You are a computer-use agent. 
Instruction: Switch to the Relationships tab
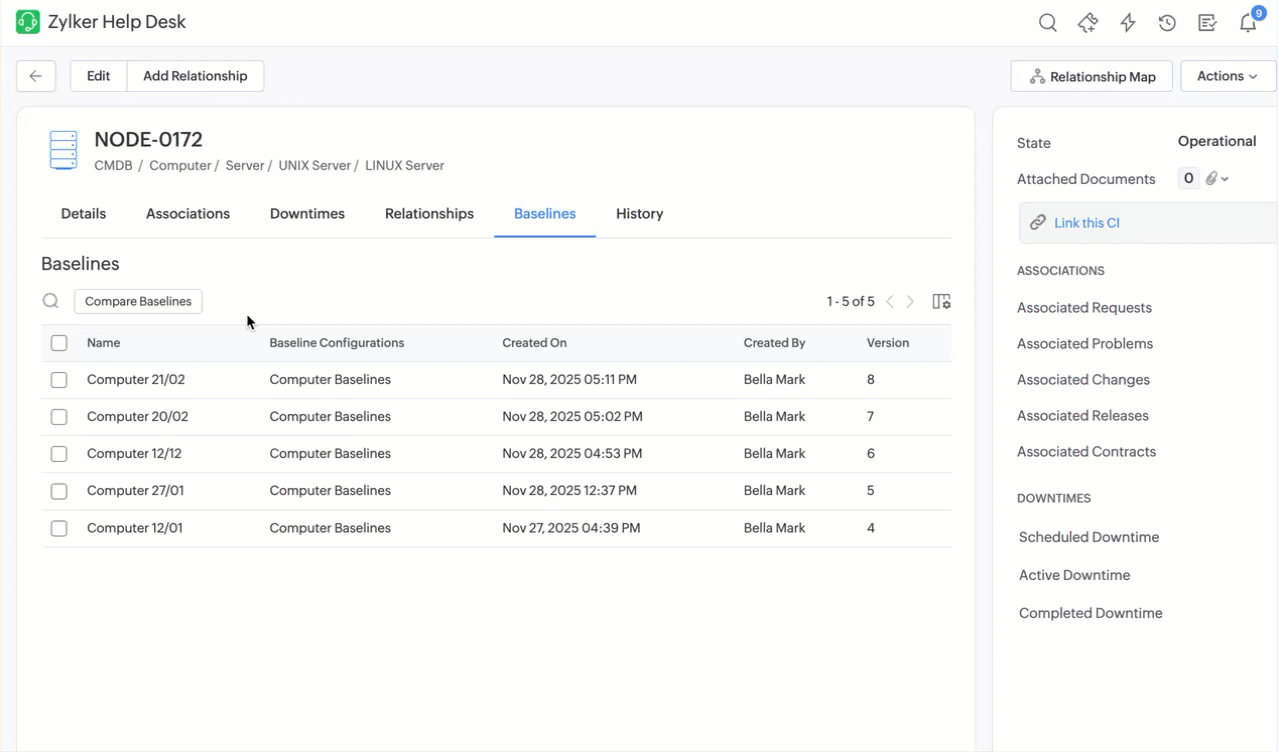coord(429,214)
